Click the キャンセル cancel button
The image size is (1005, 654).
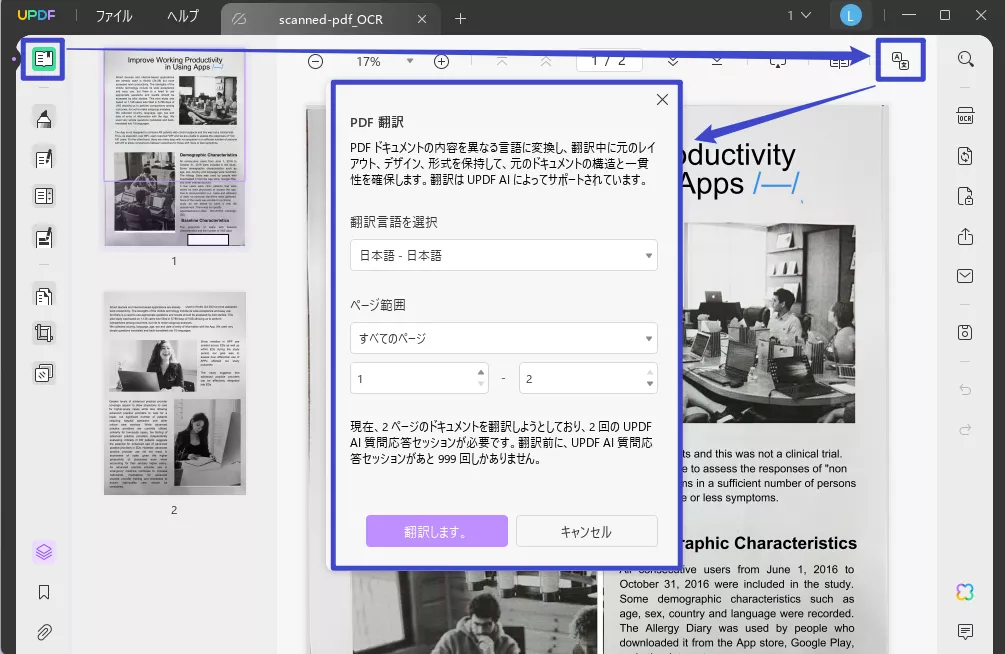pyautogui.click(x=586, y=531)
